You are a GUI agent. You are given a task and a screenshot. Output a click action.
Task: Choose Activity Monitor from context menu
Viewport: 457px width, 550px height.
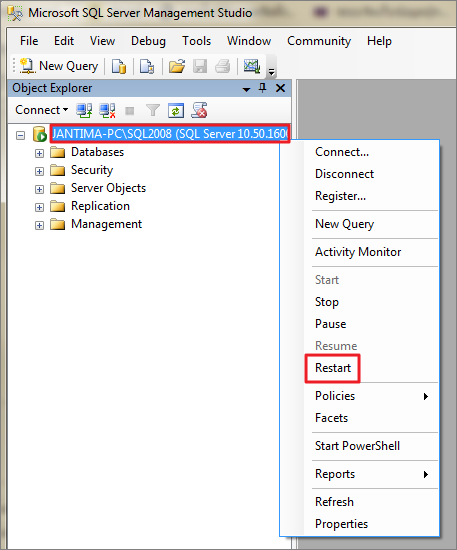click(x=358, y=252)
